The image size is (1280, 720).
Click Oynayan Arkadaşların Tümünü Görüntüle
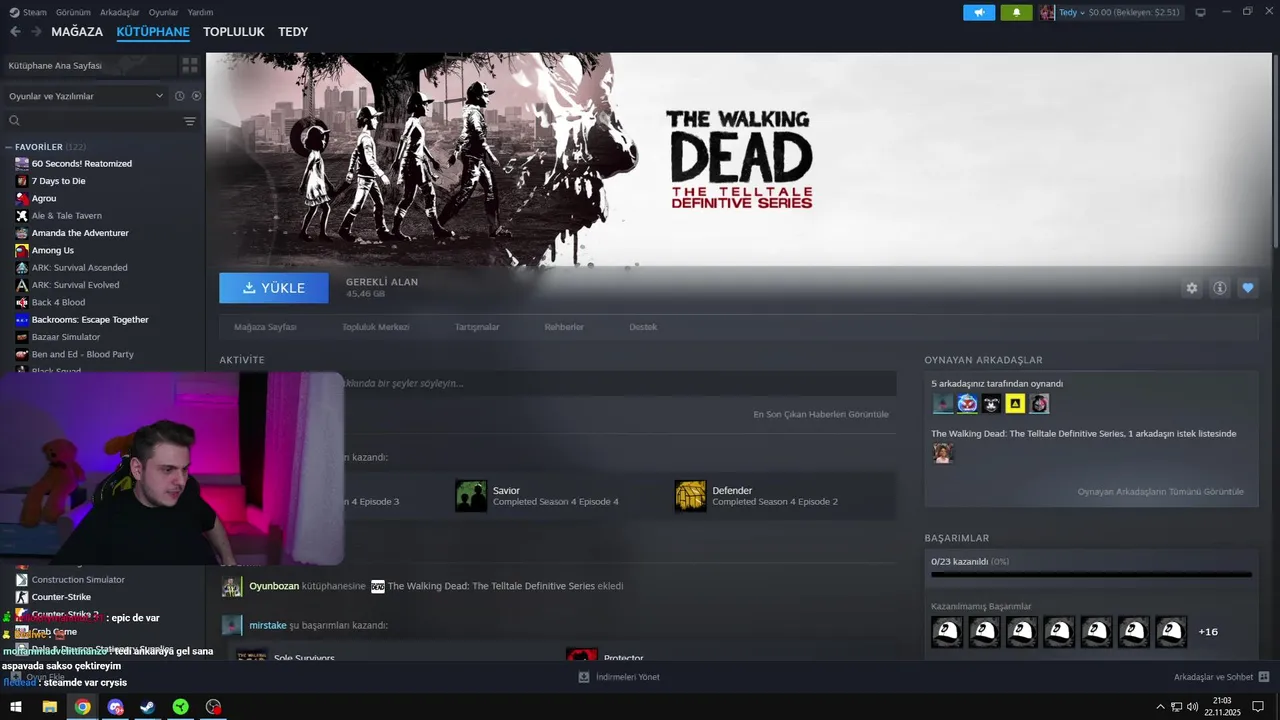click(x=1161, y=492)
